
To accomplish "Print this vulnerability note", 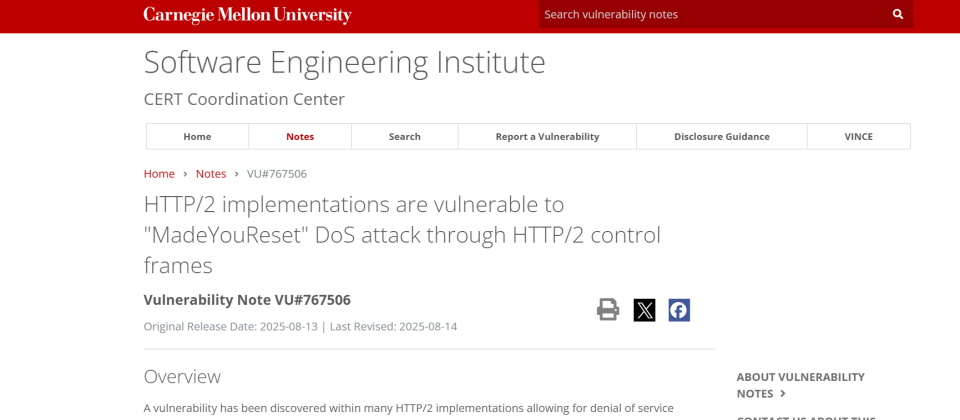I will point(608,310).
